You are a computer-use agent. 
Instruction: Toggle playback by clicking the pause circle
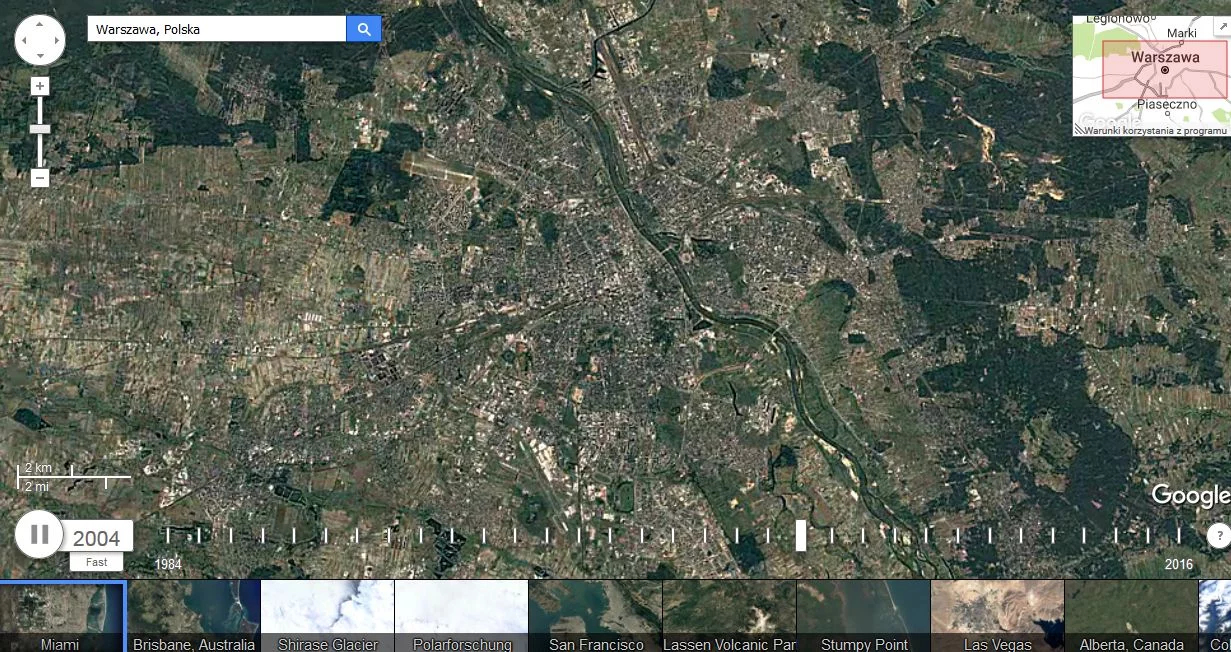pyautogui.click(x=38, y=534)
